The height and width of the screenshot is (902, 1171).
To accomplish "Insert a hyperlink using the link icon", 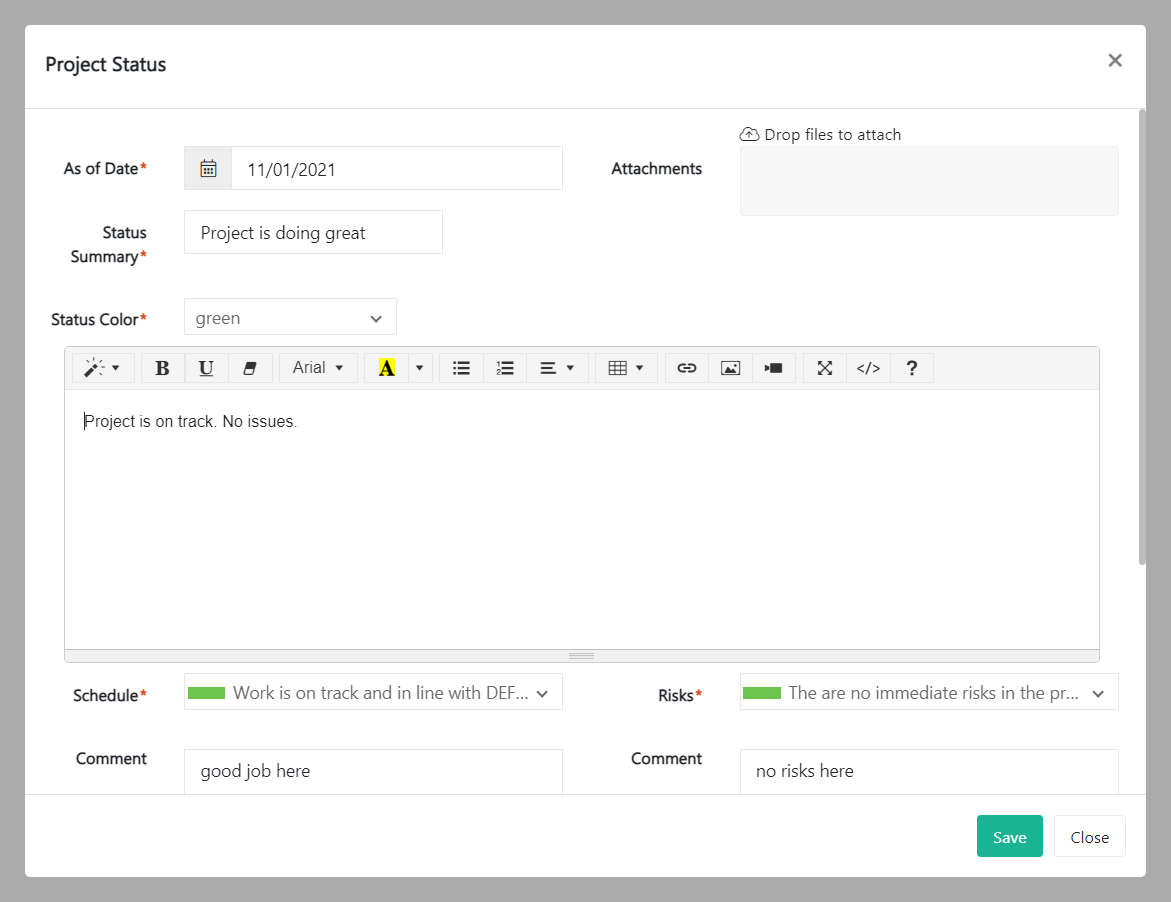I will 686,368.
